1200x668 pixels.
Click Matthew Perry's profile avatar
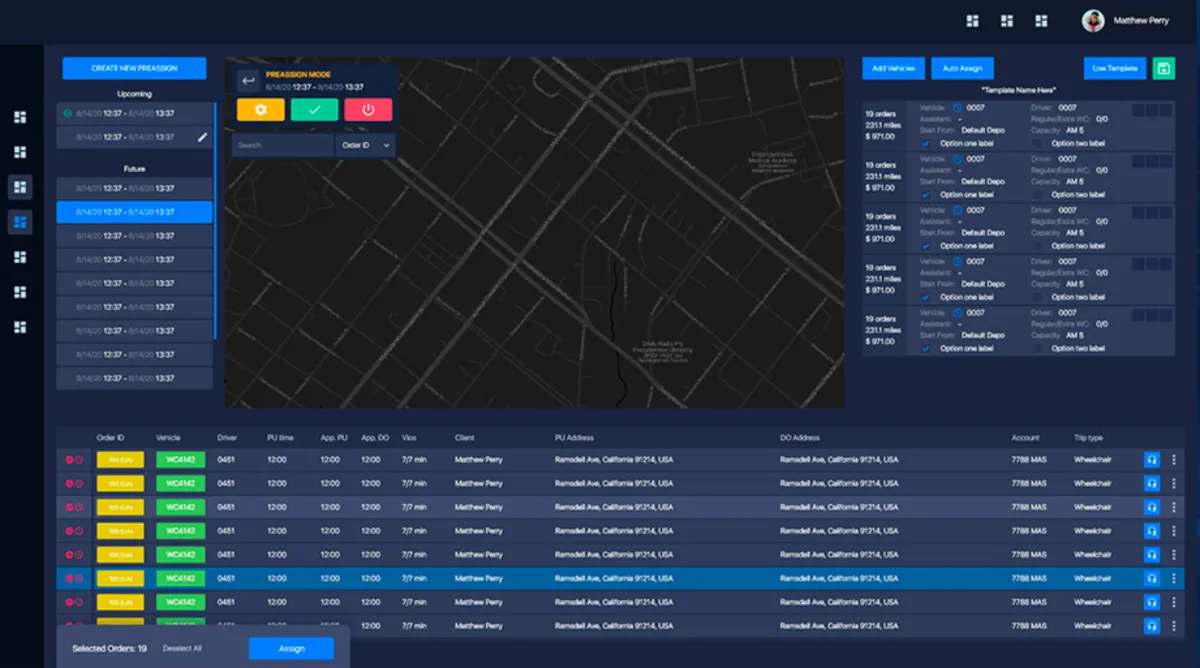tap(1093, 21)
